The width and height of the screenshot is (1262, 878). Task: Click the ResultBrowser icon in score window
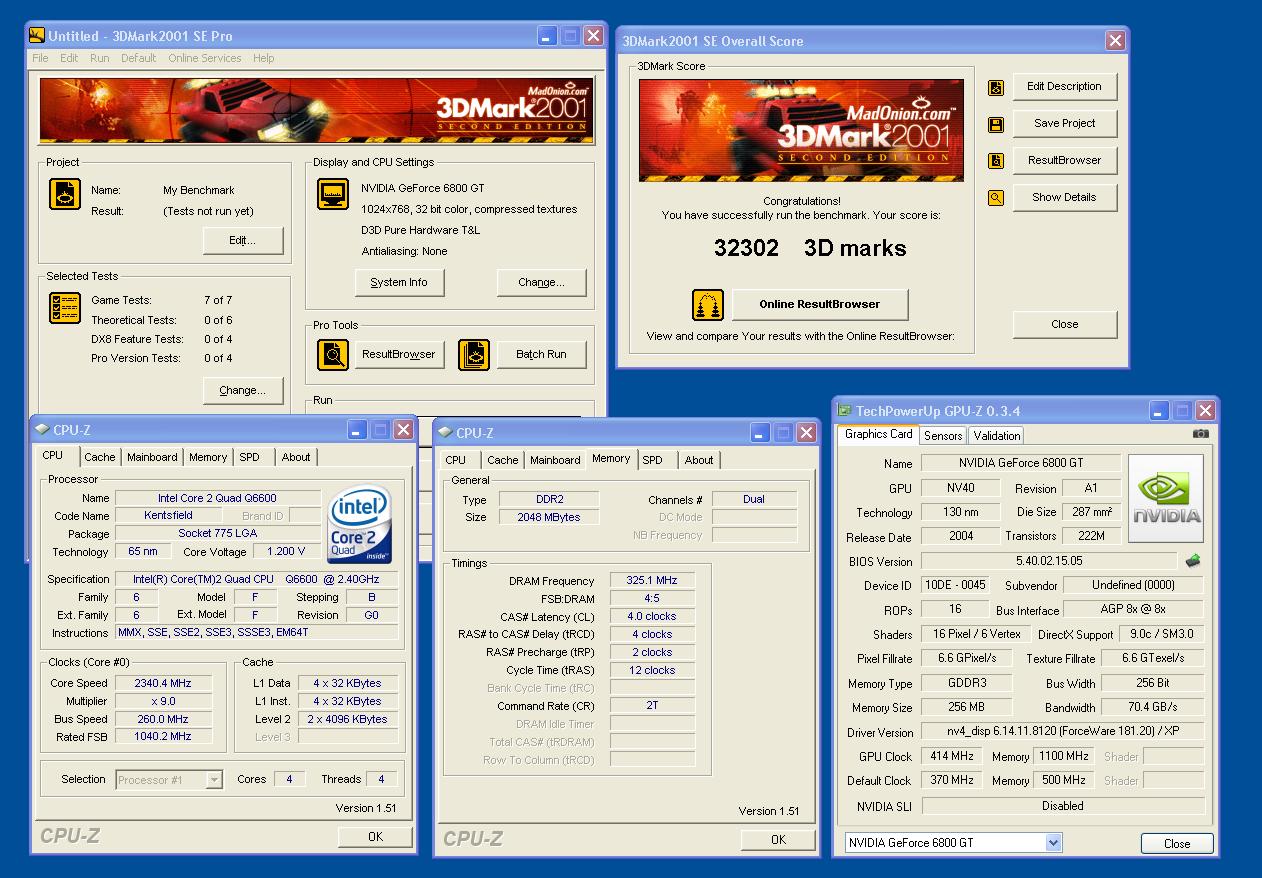(x=996, y=161)
